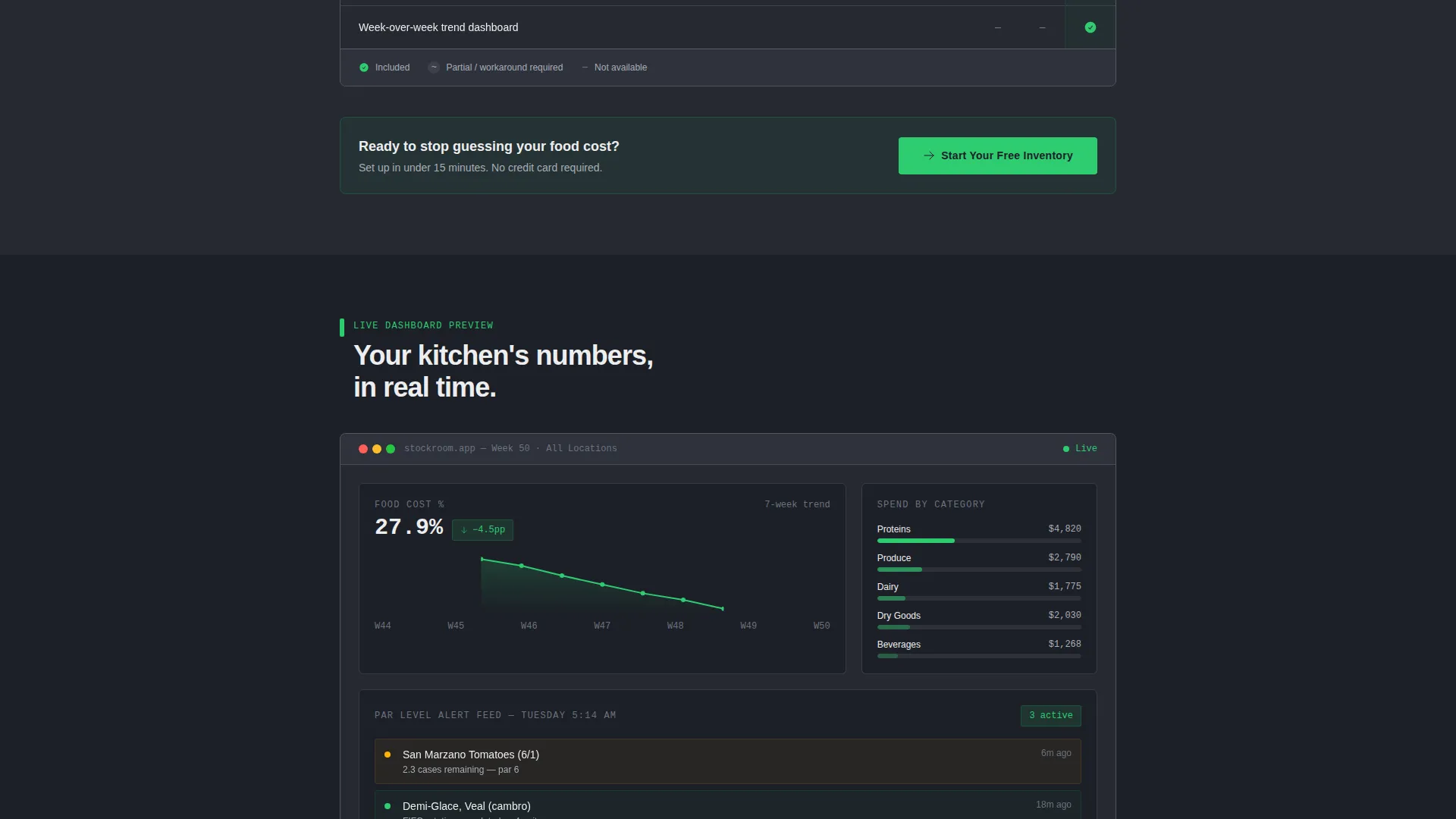Click the Partial / workaround tilde icon
The width and height of the screenshot is (1456, 819).
pyautogui.click(x=434, y=67)
